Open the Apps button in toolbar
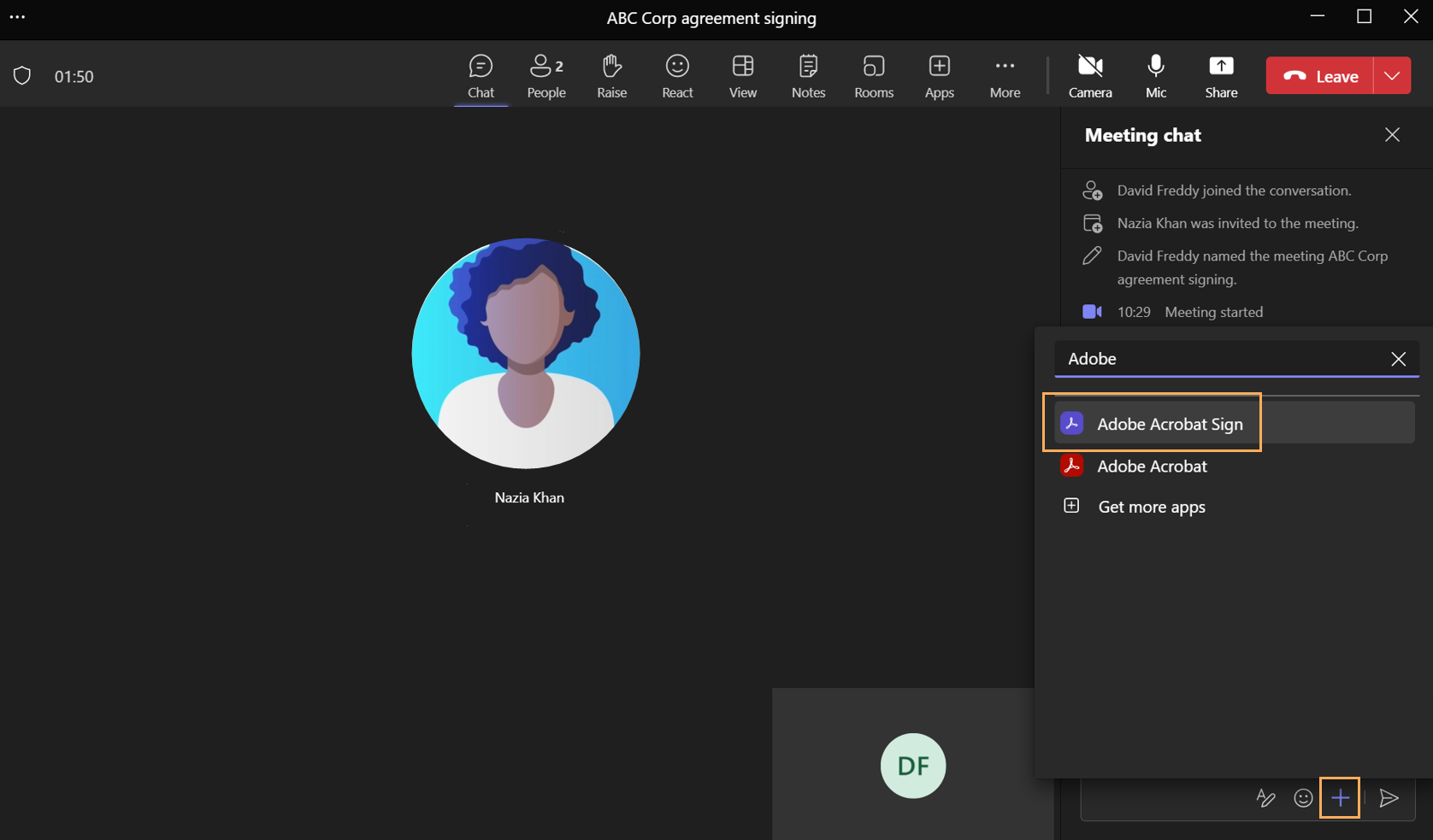Screen dimensions: 1433x840 (x=940, y=77)
